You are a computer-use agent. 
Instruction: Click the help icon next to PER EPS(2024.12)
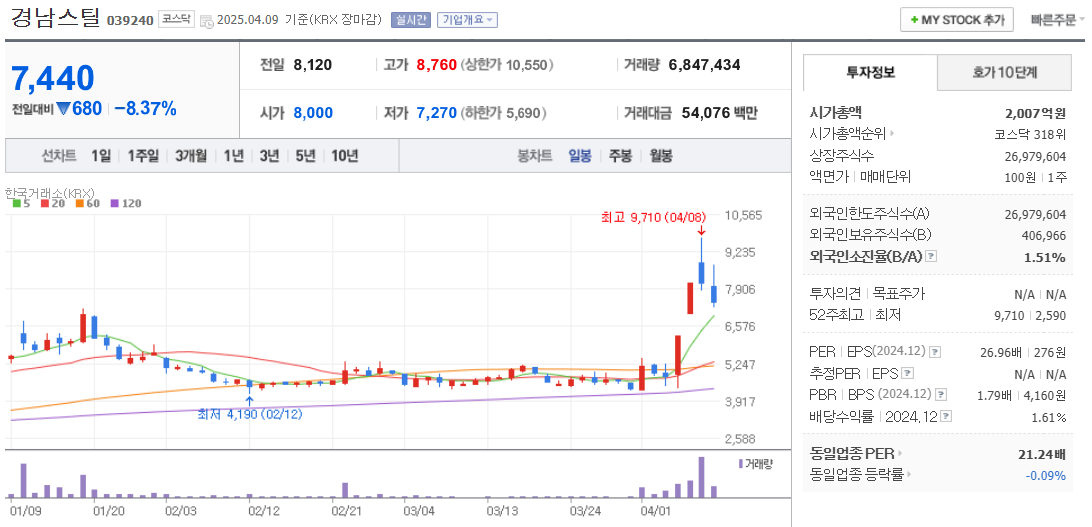[x=935, y=352]
